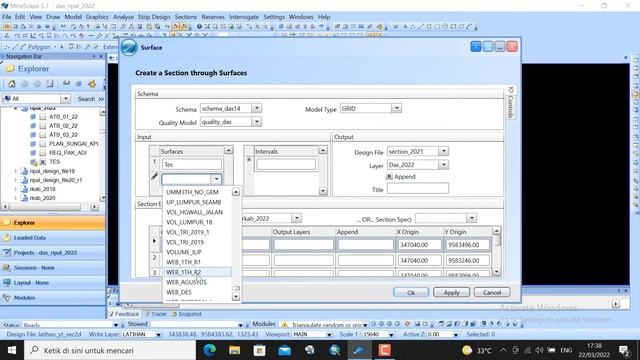Screen dimensions: 640x360
Task: Select WEB_1TH_R2 from surface list
Action: pos(198,272)
